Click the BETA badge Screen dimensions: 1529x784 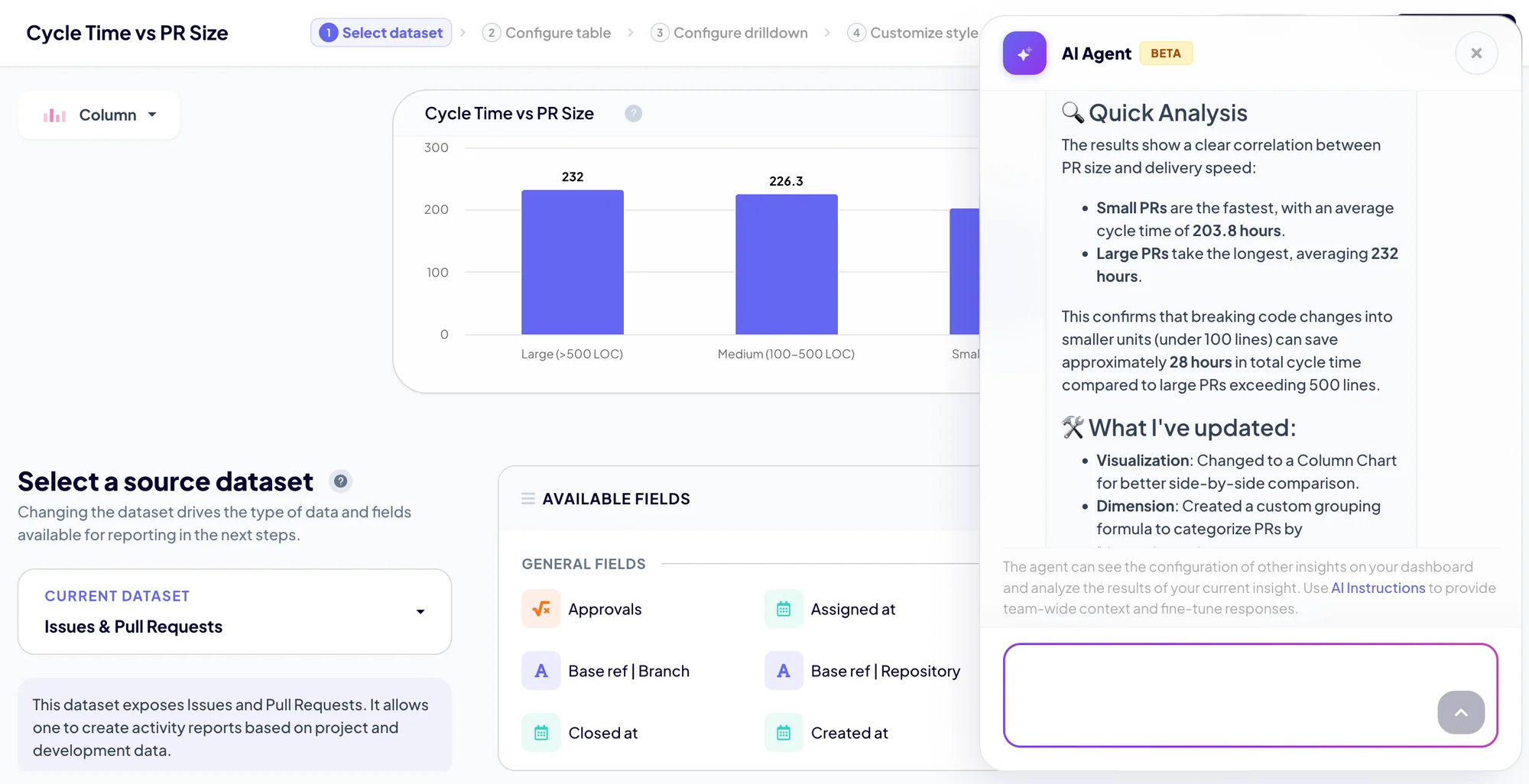(x=1166, y=53)
